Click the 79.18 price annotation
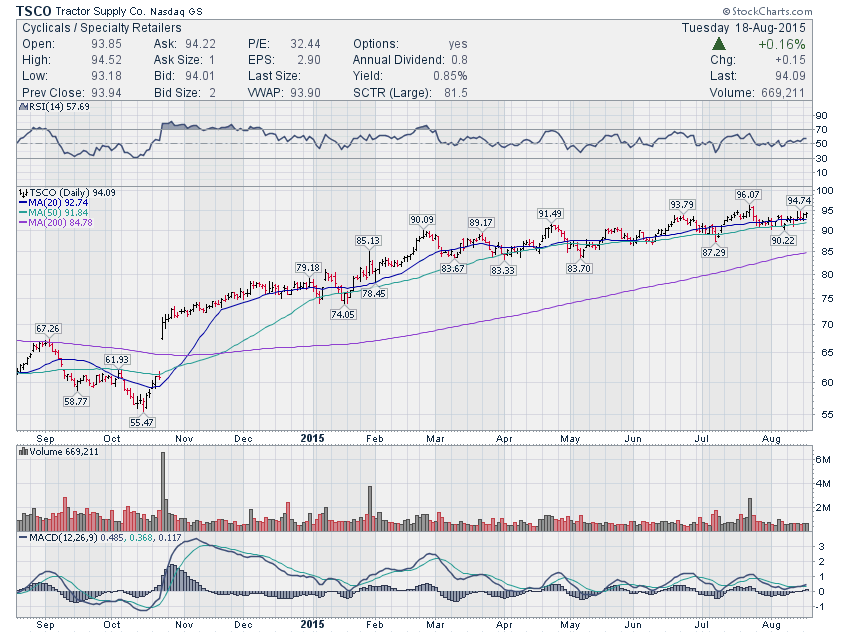The width and height of the screenshot is (850, 633). click(308, 267)
